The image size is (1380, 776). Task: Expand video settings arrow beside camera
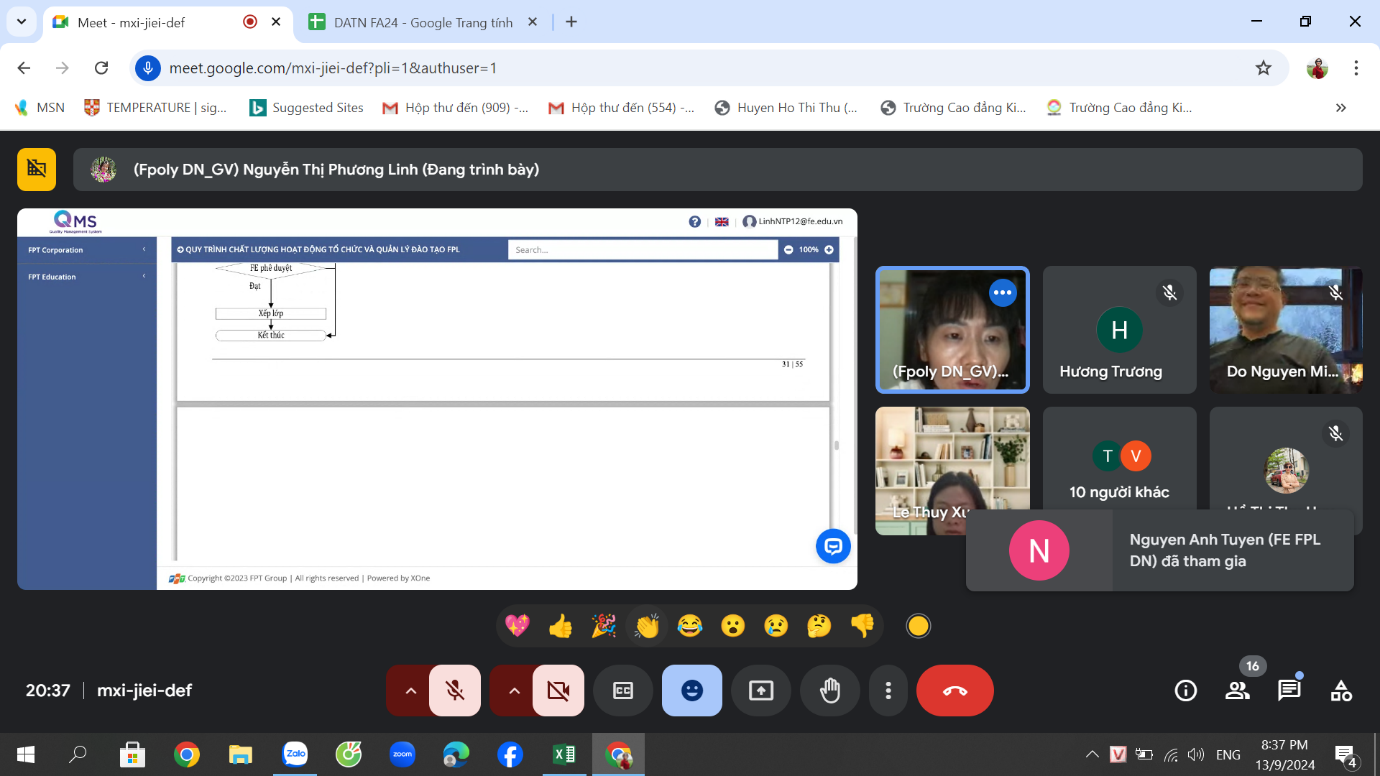[x=513, y=691]
